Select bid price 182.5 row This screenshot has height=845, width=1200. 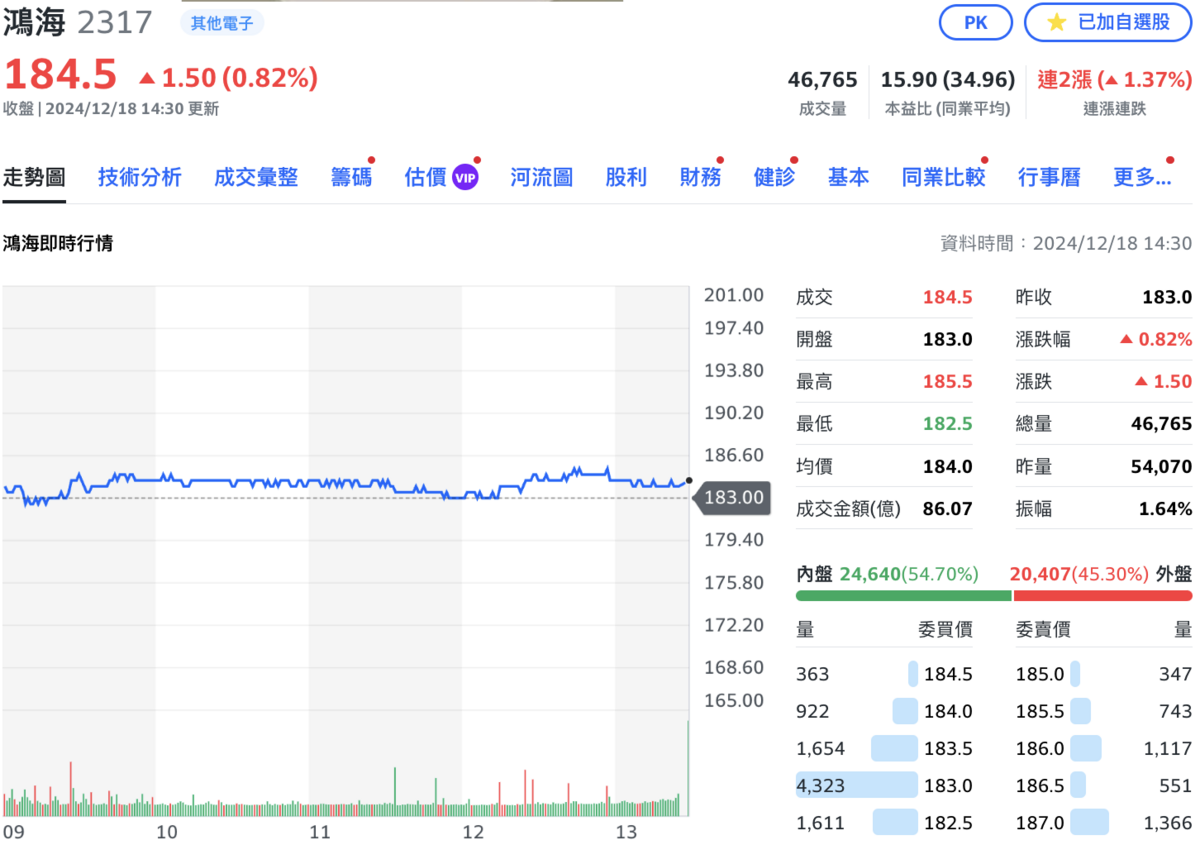(x=884, y=822)
